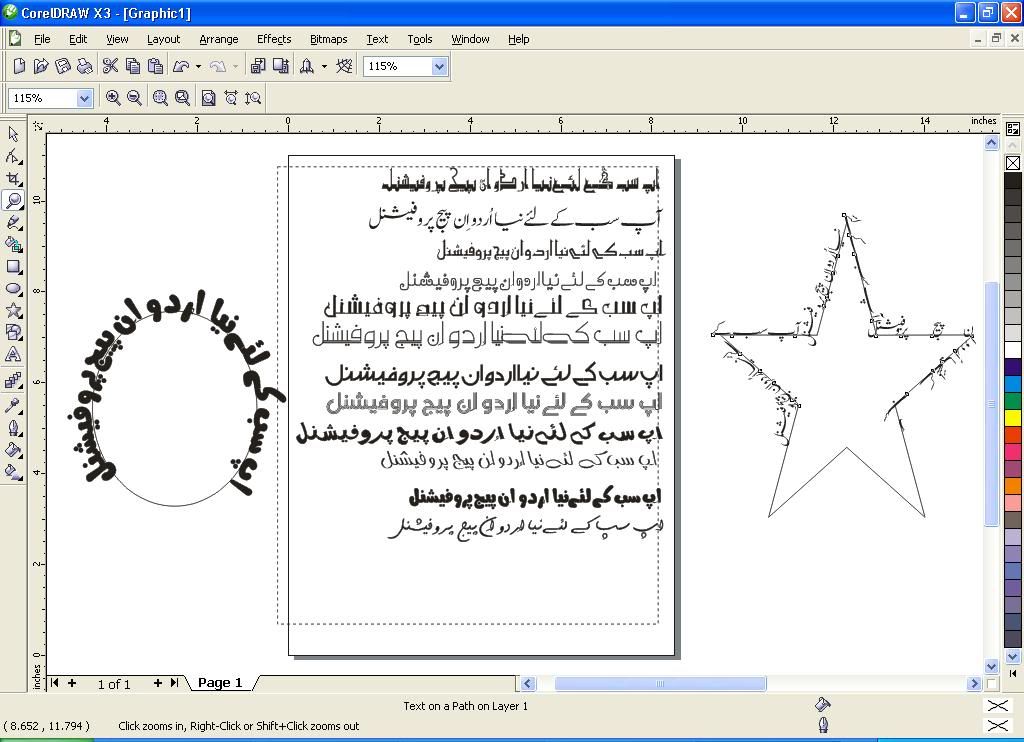This screenshot has height=742, width=1024.
Task: Select the Smart Fill tool
Action: tap(13, 245)
